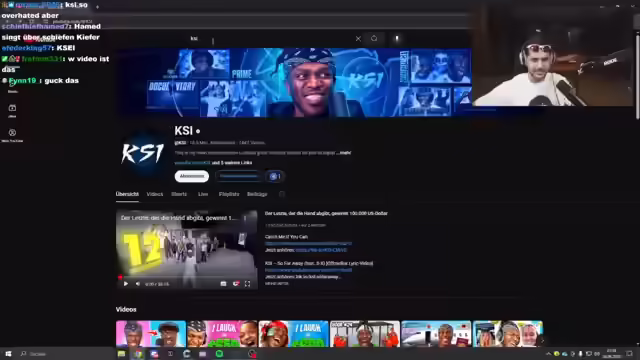The width and height of the screenshot is (640, 360).
Task: Click the taskbar clock
Action: [x=611, y=353]
